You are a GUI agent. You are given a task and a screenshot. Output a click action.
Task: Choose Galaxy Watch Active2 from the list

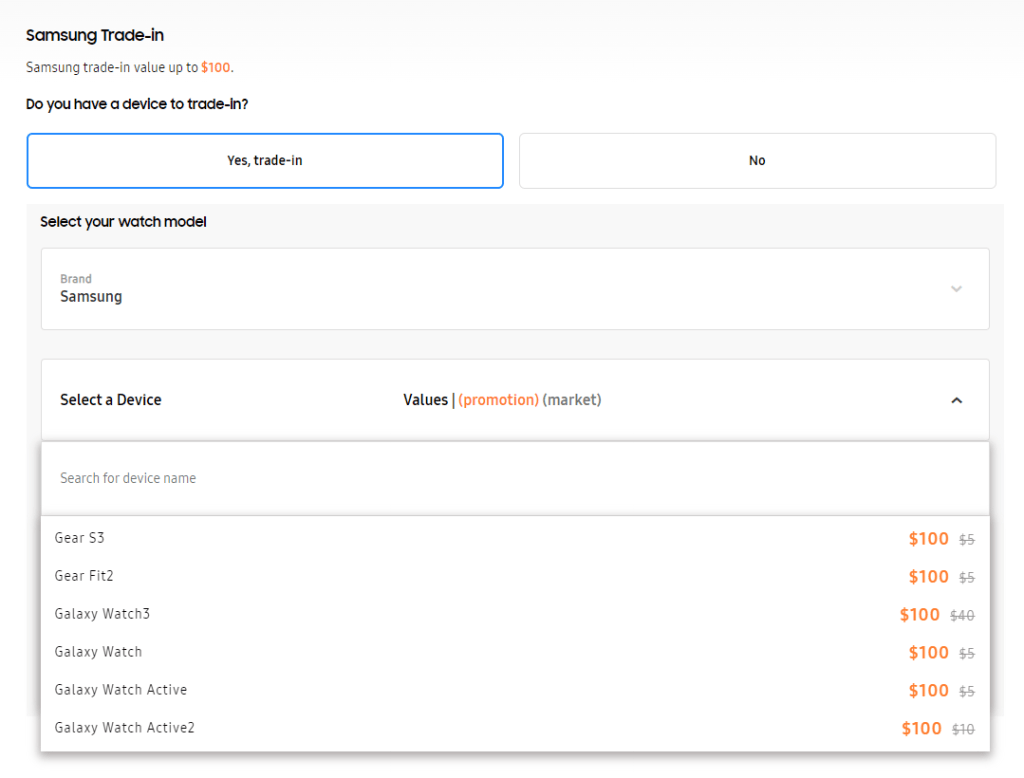[x=124, y=728]
